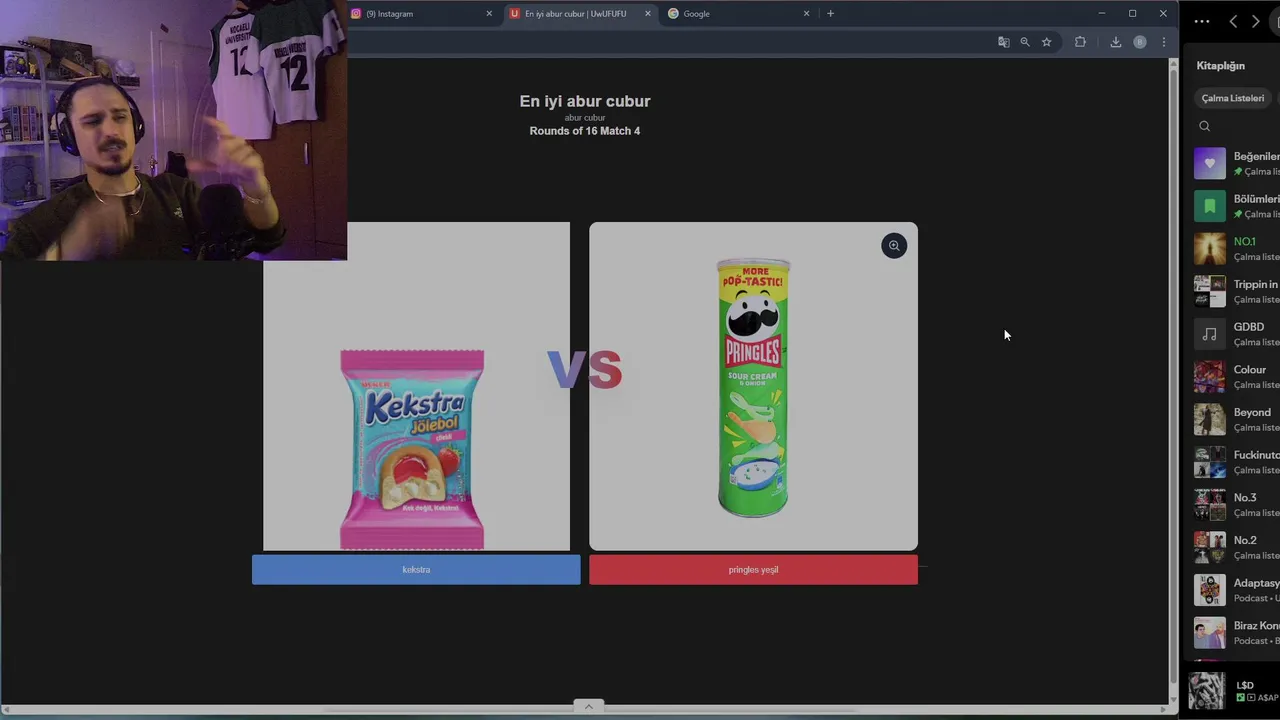
Task: Close the browser window
Action: click(x=1163, y=14)
